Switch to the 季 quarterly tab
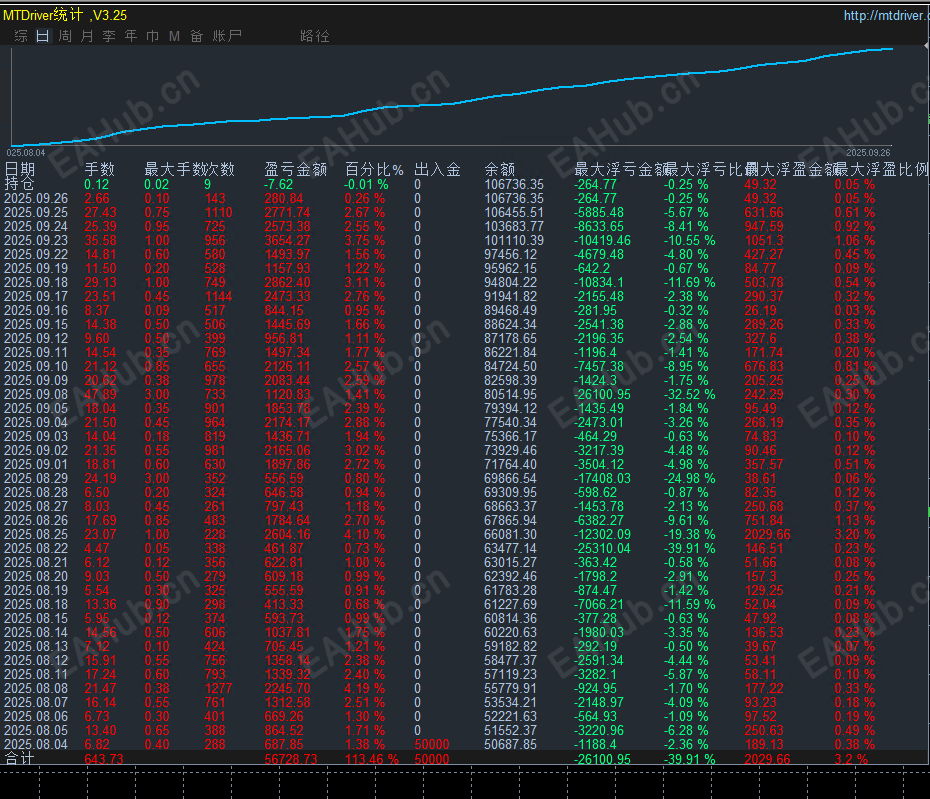Image resolution: width=930 pixels, height=799 pixels. [109, 36]
